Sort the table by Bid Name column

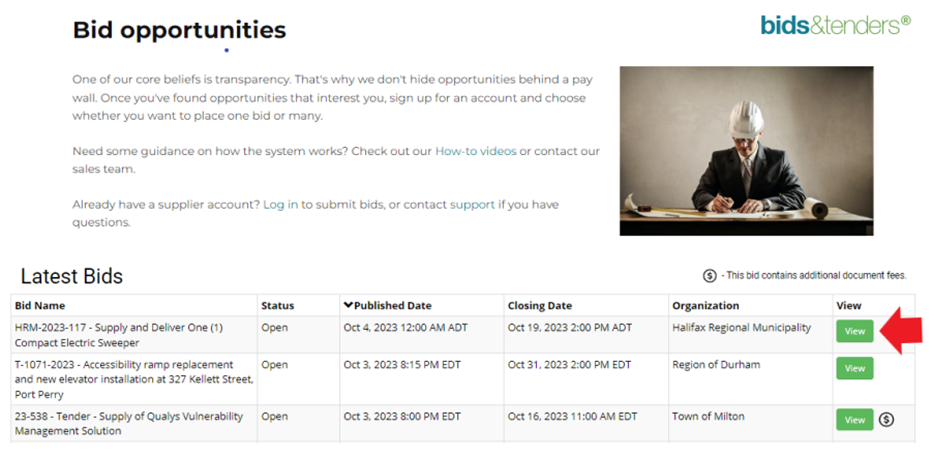[40, 306]
